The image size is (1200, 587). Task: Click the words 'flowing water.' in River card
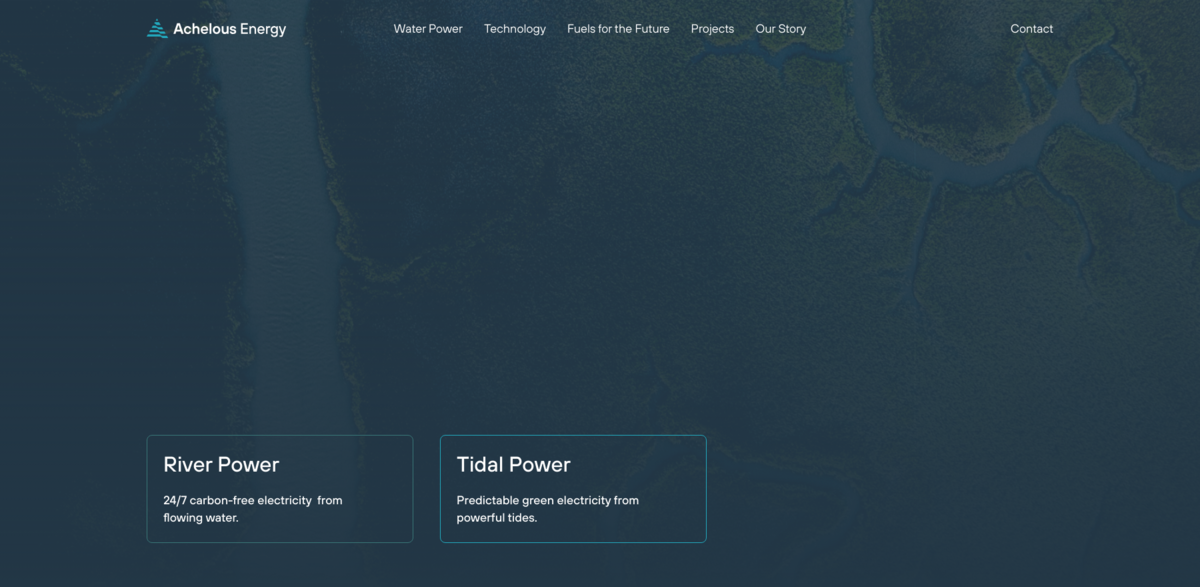pyautogui.click(x=201, y=518)
